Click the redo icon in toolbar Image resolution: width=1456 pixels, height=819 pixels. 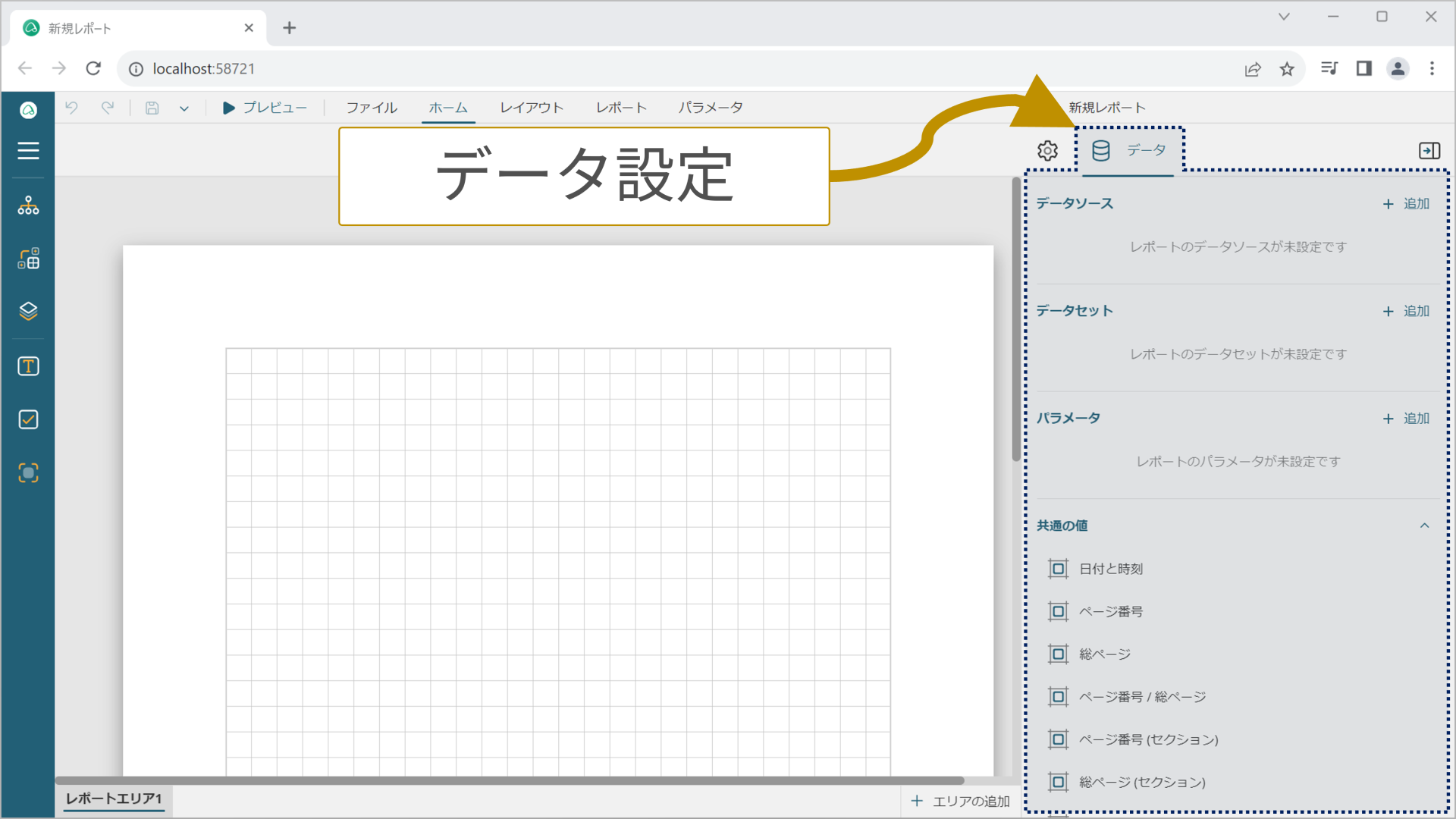[108, 108]
